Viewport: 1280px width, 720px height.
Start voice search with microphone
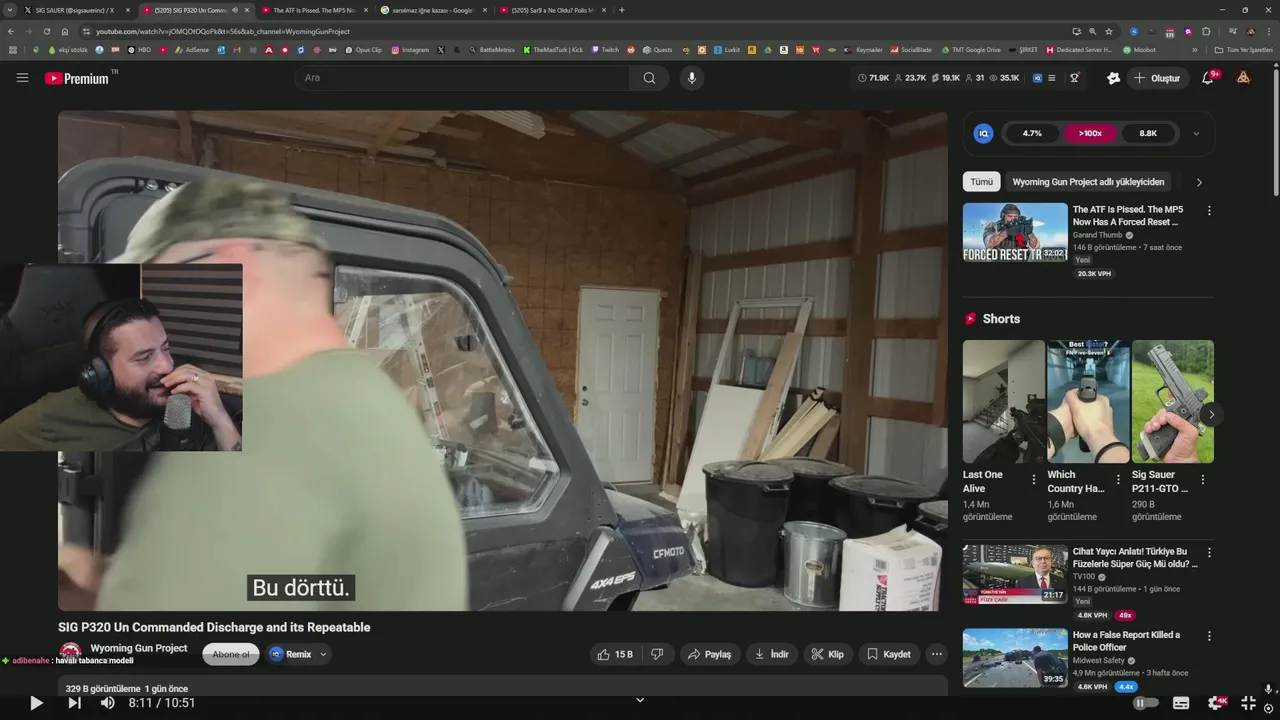[x=691, y=78]
